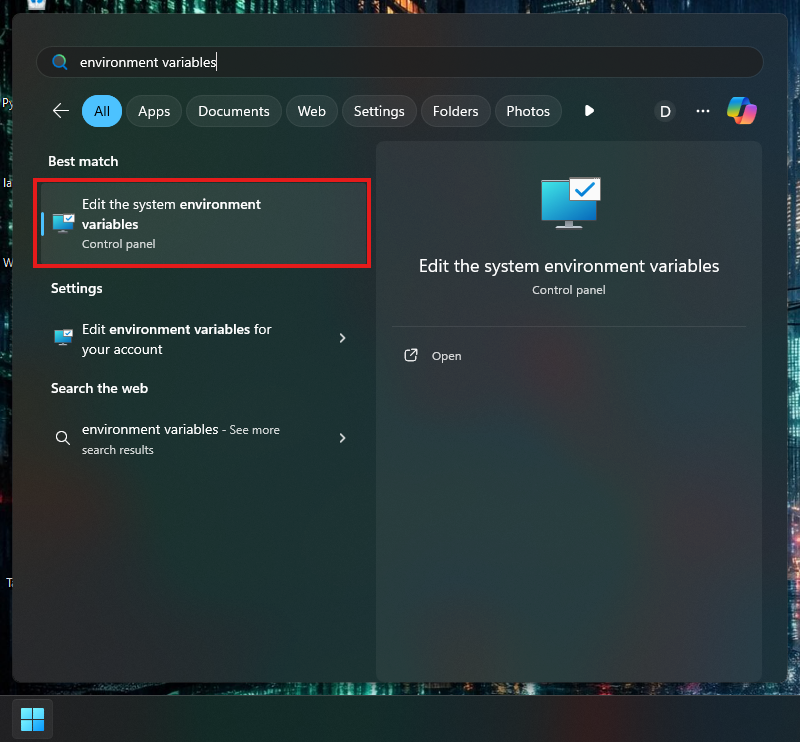Click icon next to Edit environment variables for account
The width and height of the screenshot is (800, 742).
[63, 338]
